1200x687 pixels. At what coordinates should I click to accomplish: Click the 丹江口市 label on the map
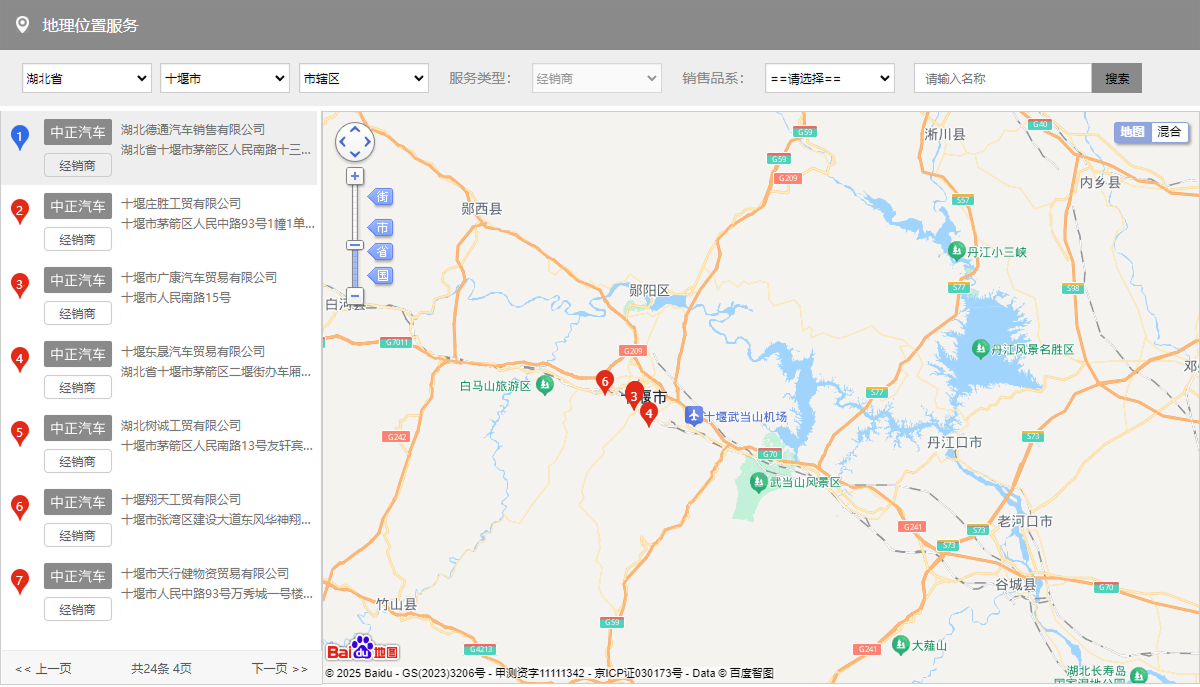[955, 442]
